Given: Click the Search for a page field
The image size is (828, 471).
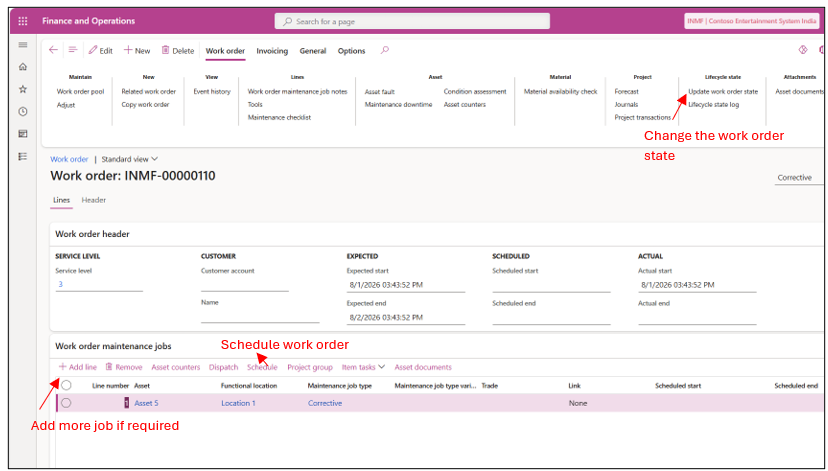Looking at the screenshot, I should [x=412, y=21].
